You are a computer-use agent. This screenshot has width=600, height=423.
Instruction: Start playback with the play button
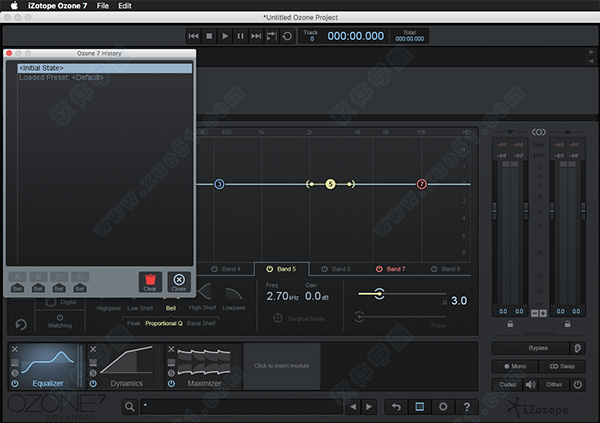tap(225, 36)
